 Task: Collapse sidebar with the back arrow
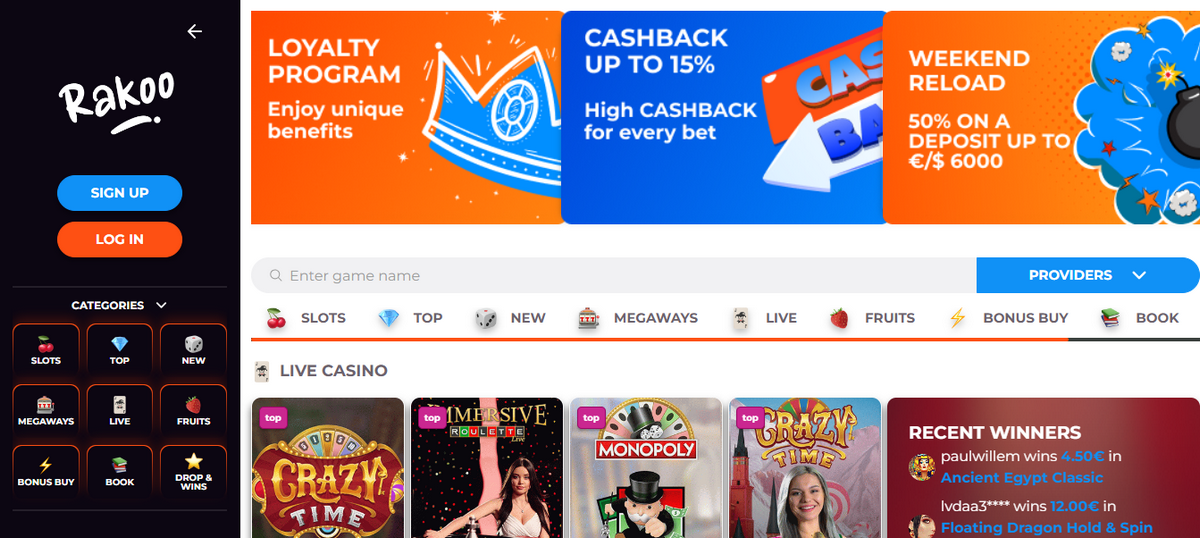(194, 31)
